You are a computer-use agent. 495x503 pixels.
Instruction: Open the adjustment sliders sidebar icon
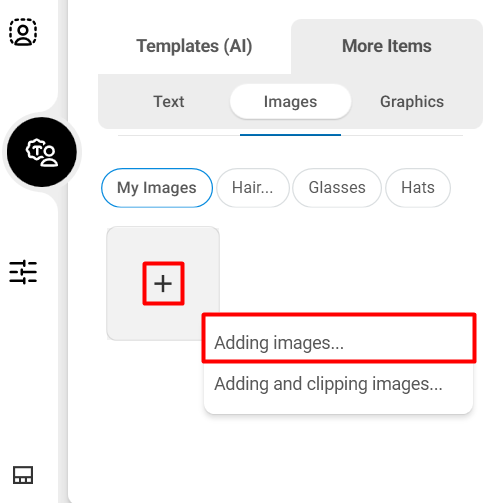pos(23,272)
